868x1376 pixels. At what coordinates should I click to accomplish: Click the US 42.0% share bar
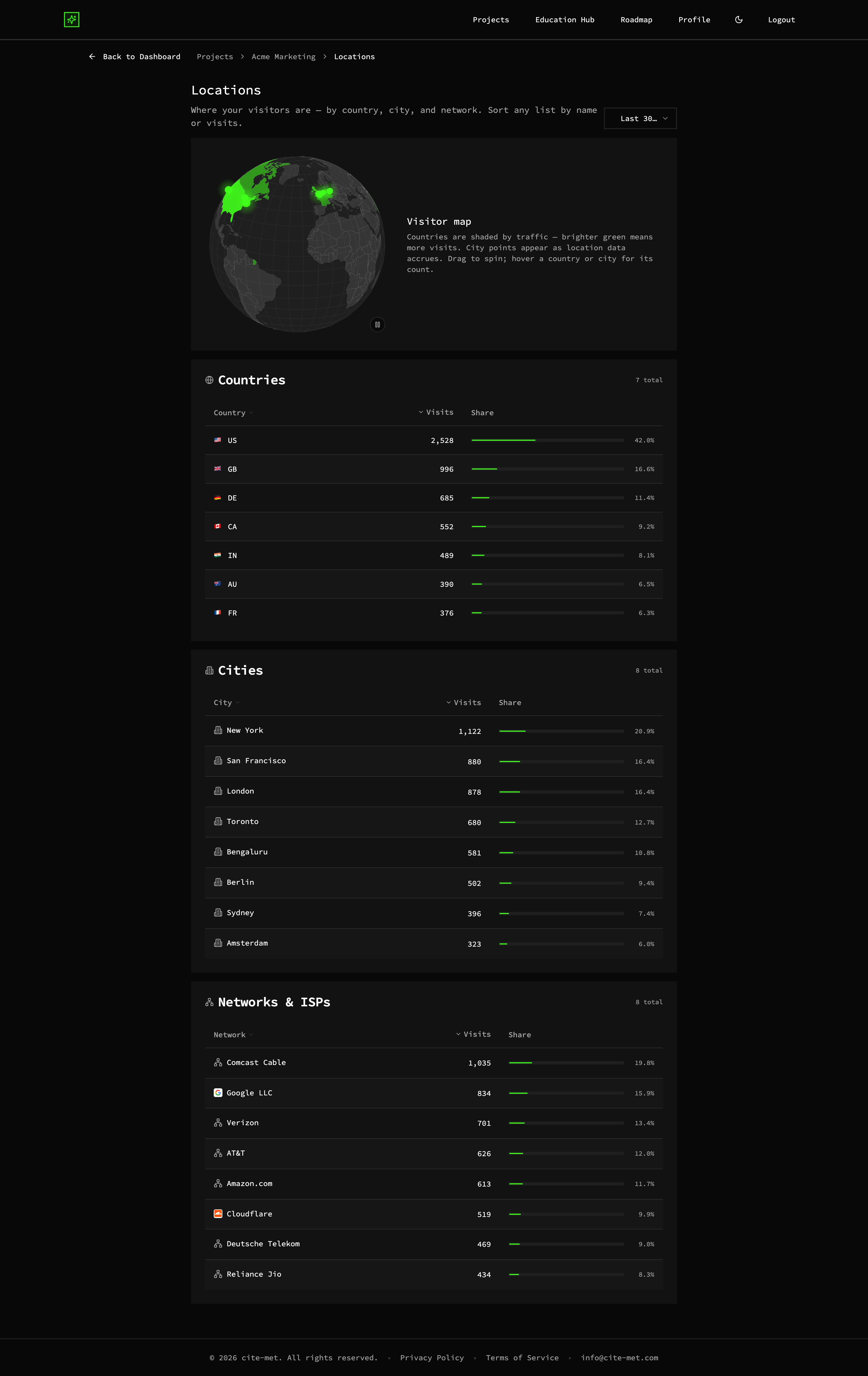pyautogui.click(x=548, y=440)
